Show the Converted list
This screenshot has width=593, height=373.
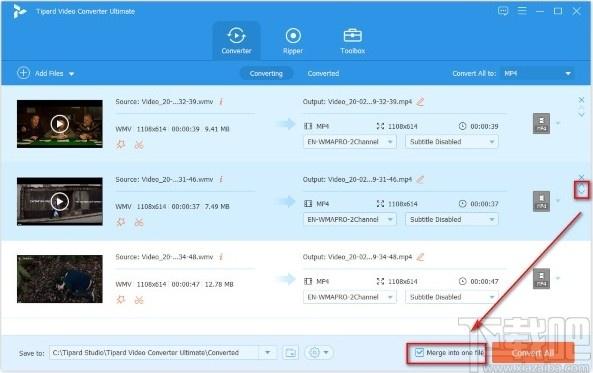[x=323, y=73]
